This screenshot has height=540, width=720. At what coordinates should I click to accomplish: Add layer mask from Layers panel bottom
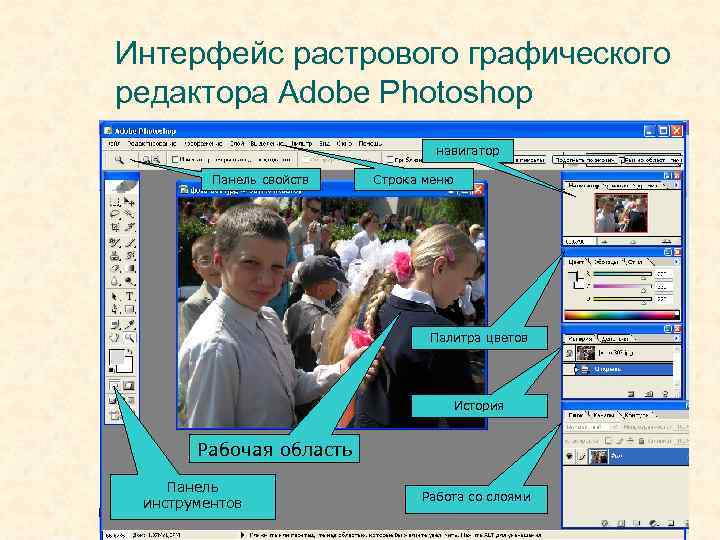click(620, 523)
